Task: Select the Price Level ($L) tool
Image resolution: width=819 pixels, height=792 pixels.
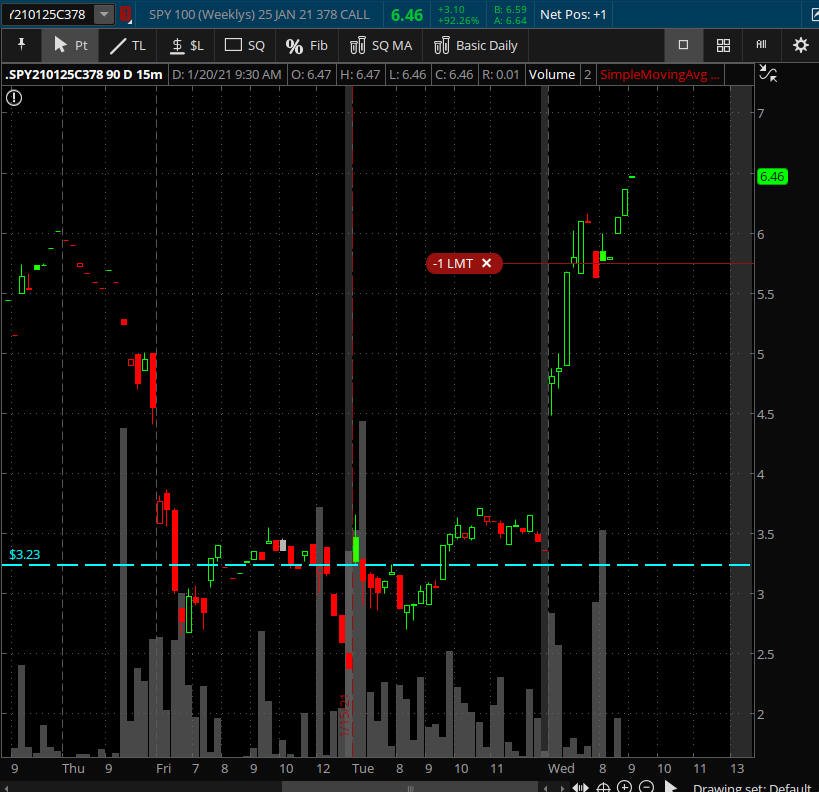Action: [x=187, y=45]
